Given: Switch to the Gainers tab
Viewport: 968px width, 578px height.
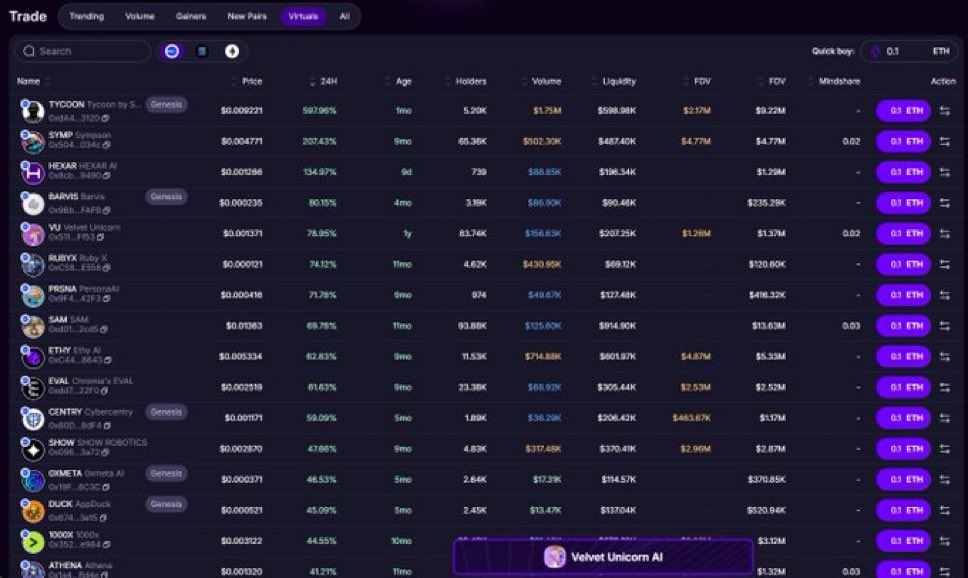Looking at the screenshot, I should (191, 16).
